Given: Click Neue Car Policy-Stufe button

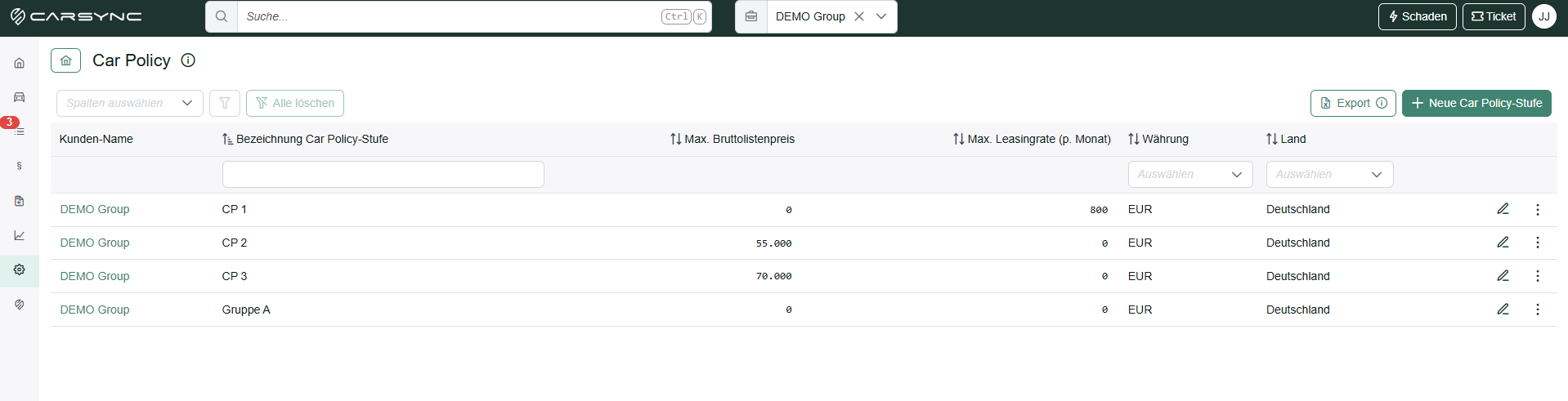Looking at the screenshot, I should (1476, 103).
